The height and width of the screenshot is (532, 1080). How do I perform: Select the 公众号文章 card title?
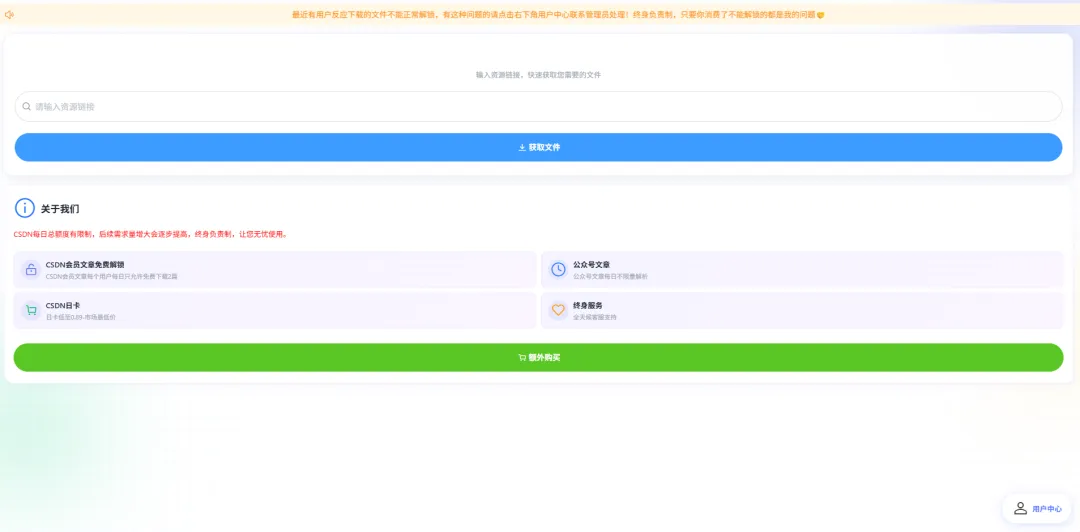591,265
